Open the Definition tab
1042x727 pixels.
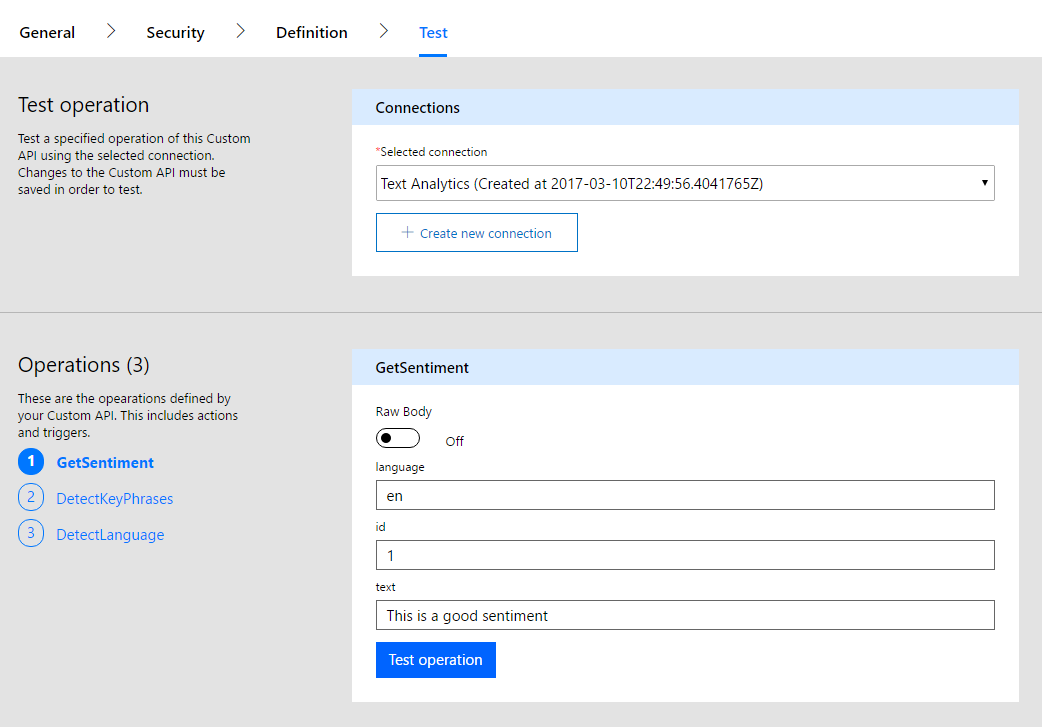tap(311, 31)
